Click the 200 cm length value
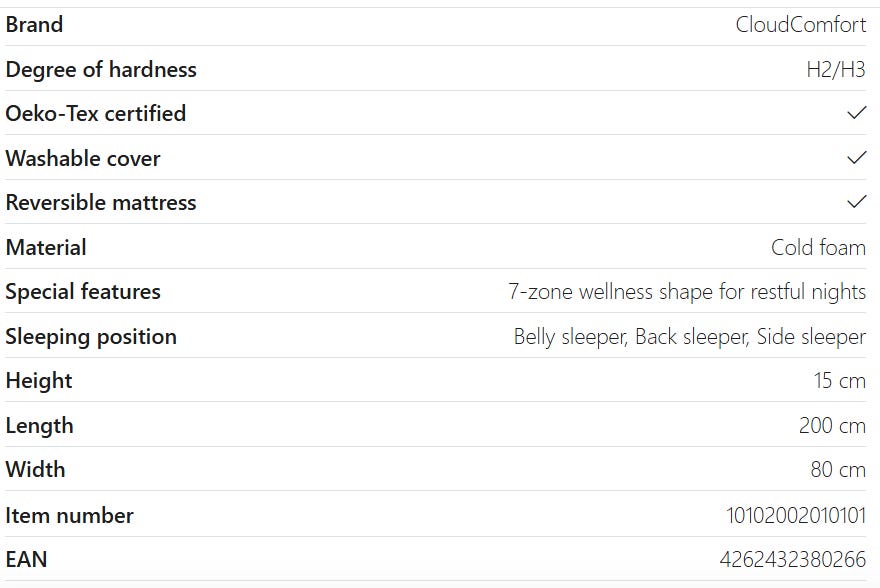This screenshot has height=588, width=880. click(x=832, y=426)
